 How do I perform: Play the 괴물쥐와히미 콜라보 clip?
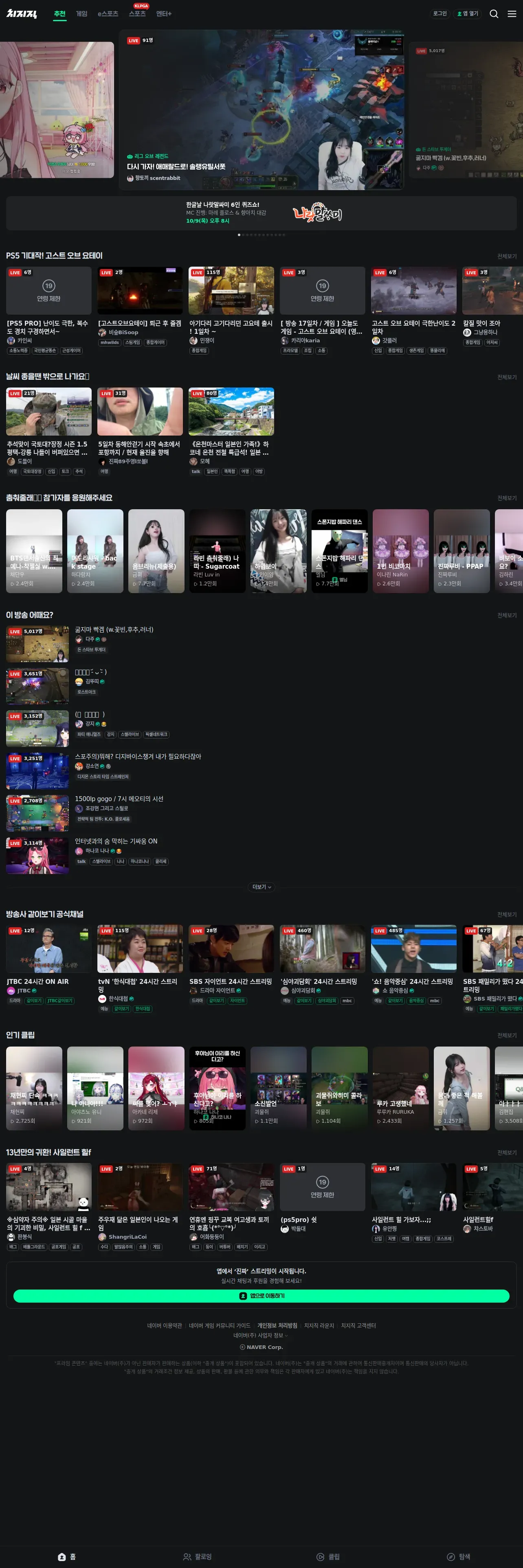(340, 1088)
